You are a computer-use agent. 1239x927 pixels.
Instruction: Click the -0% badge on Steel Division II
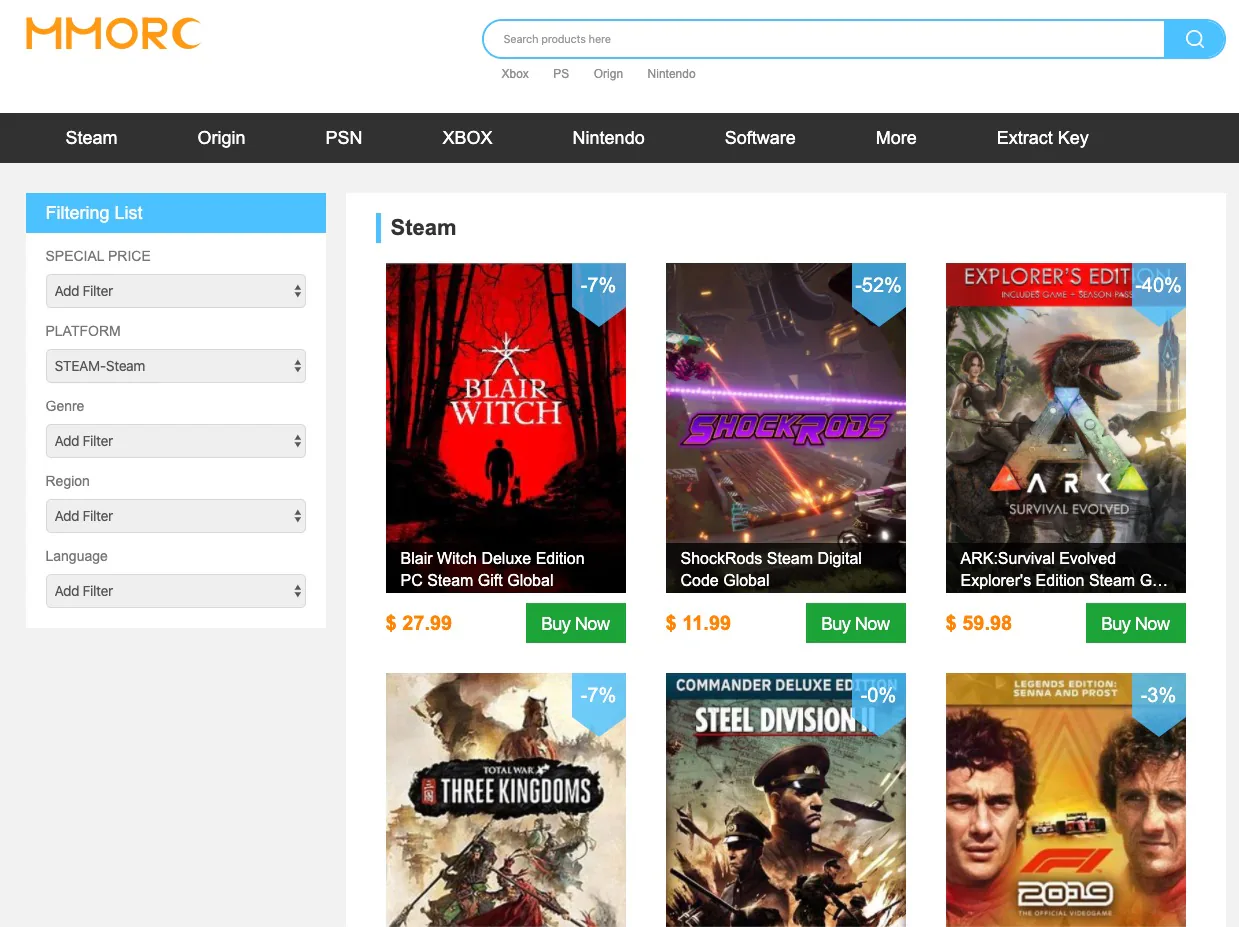point(878,703)
